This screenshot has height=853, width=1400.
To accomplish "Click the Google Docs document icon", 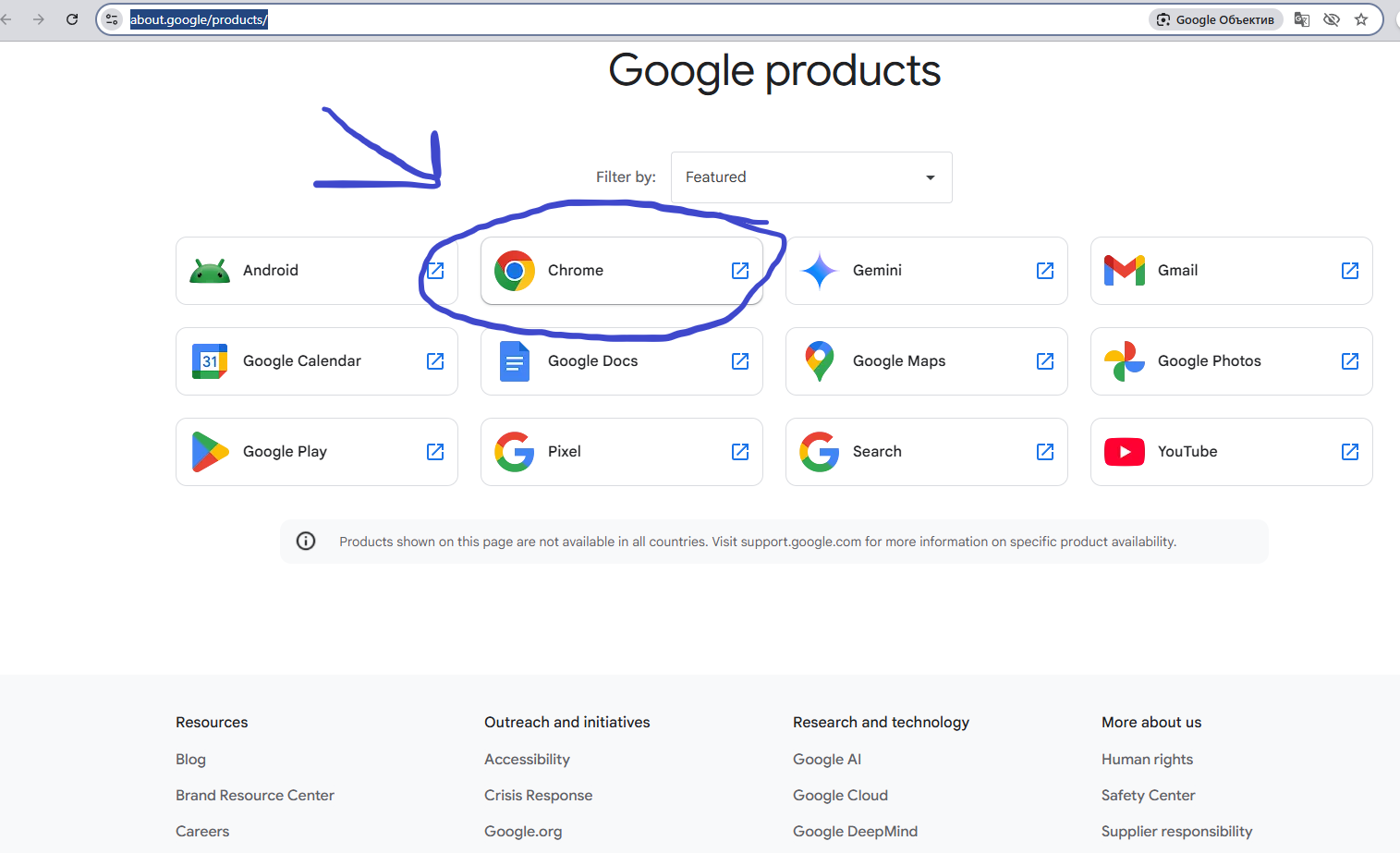I will 515,361.
